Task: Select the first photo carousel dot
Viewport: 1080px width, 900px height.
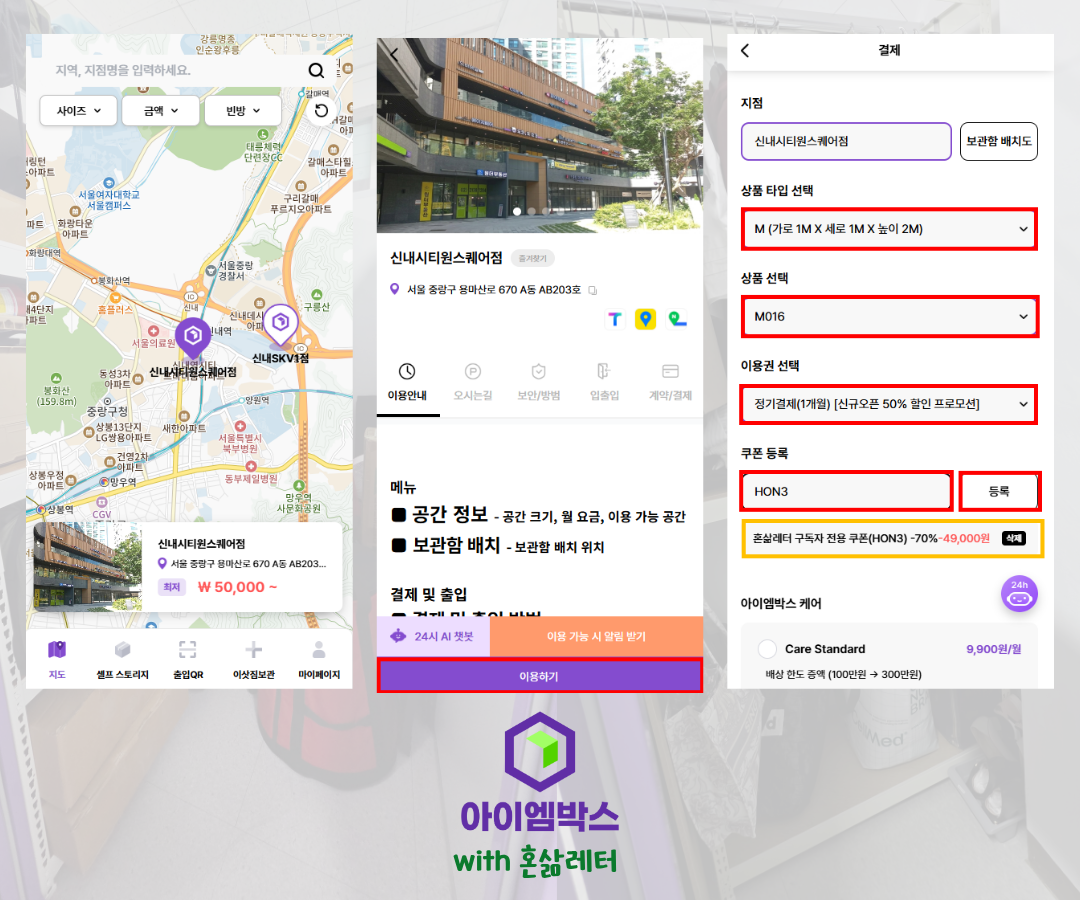Action: (x=517, y=211)
